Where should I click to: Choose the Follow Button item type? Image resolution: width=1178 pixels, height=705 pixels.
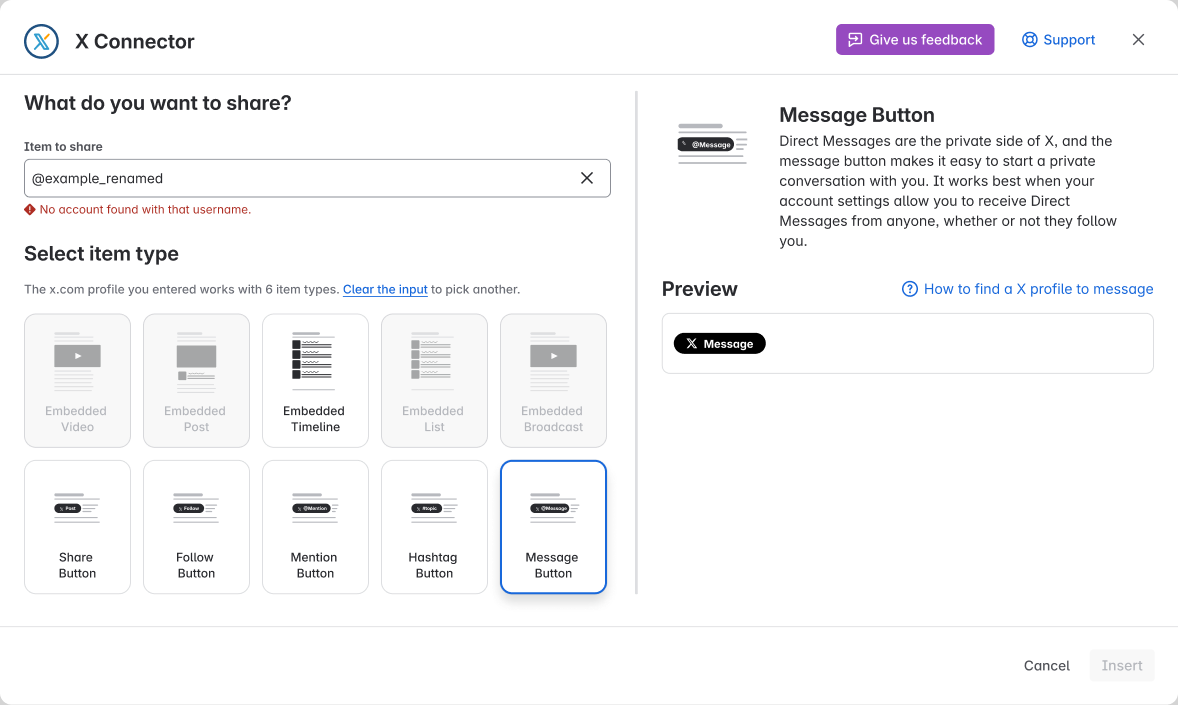point(196,527)
